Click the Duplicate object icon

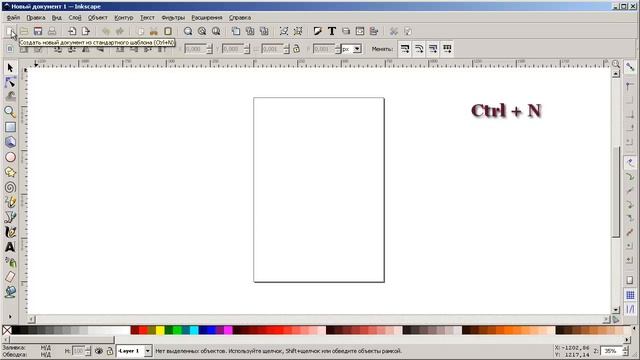pos(236,31)
